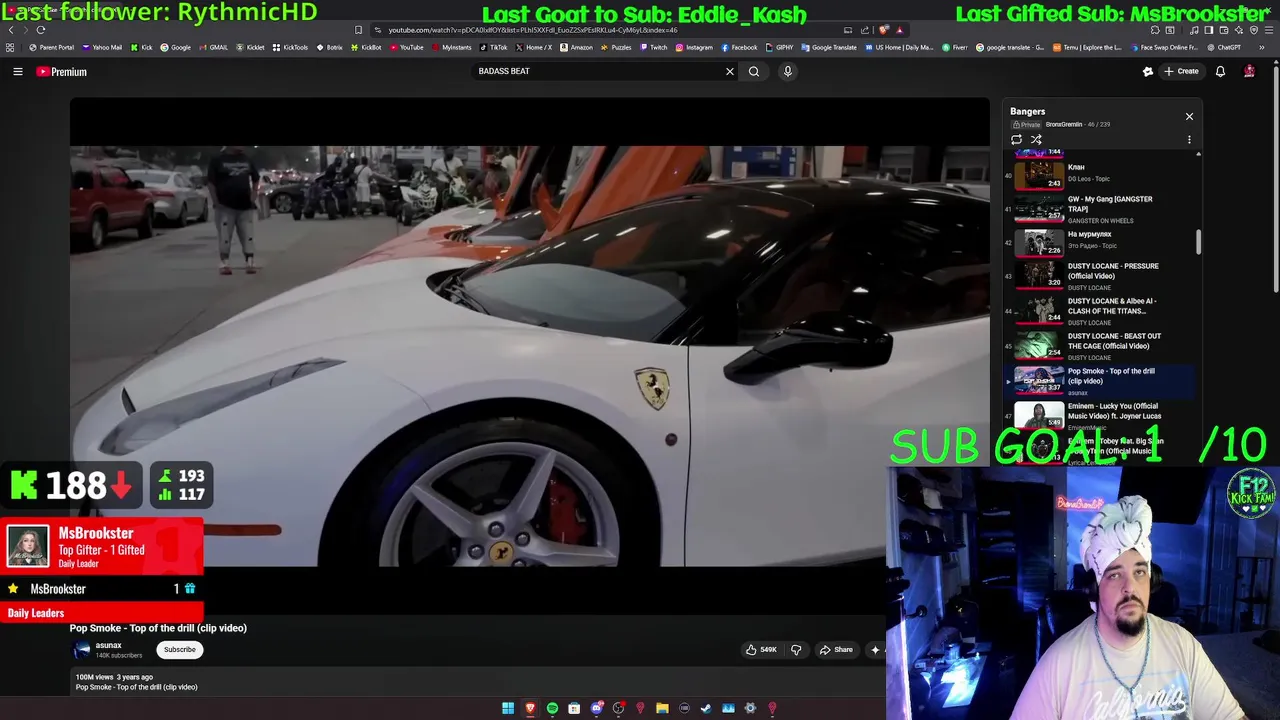Open the account avatar menu

(1249, 71)
